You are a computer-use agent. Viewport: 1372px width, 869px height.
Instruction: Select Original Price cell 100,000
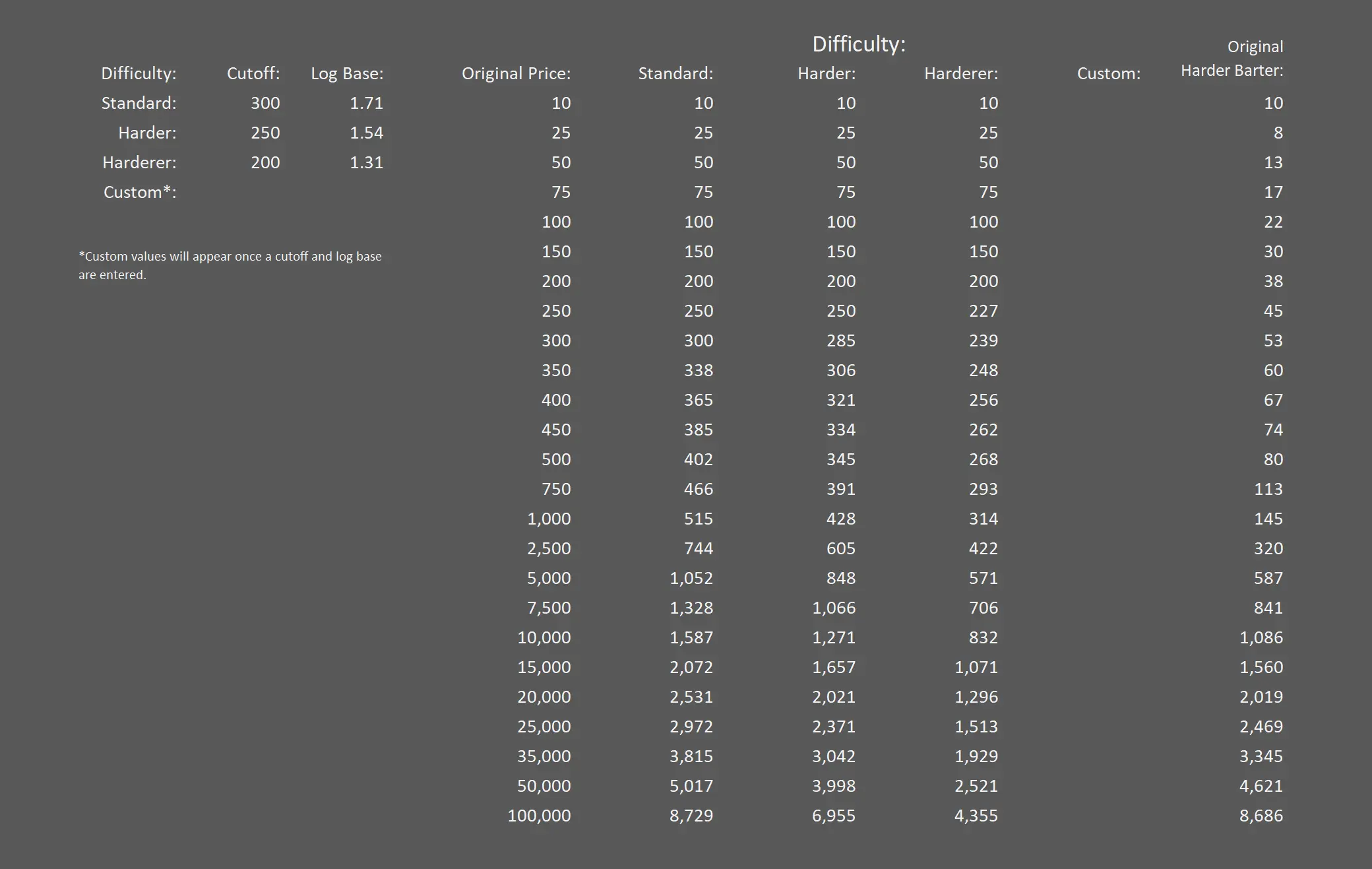(x=540, y=816)
